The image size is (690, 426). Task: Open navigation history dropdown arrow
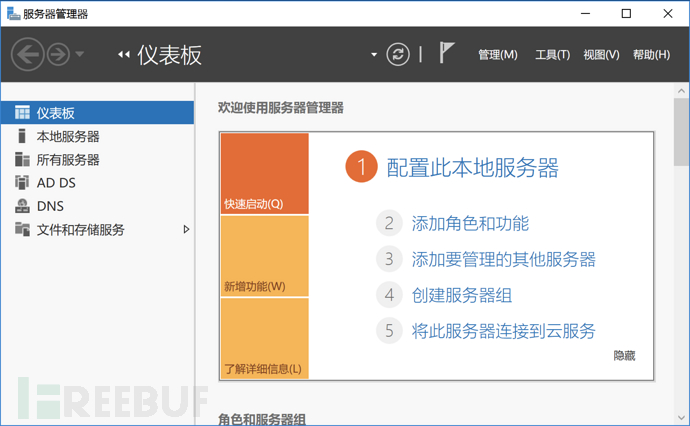80,54
